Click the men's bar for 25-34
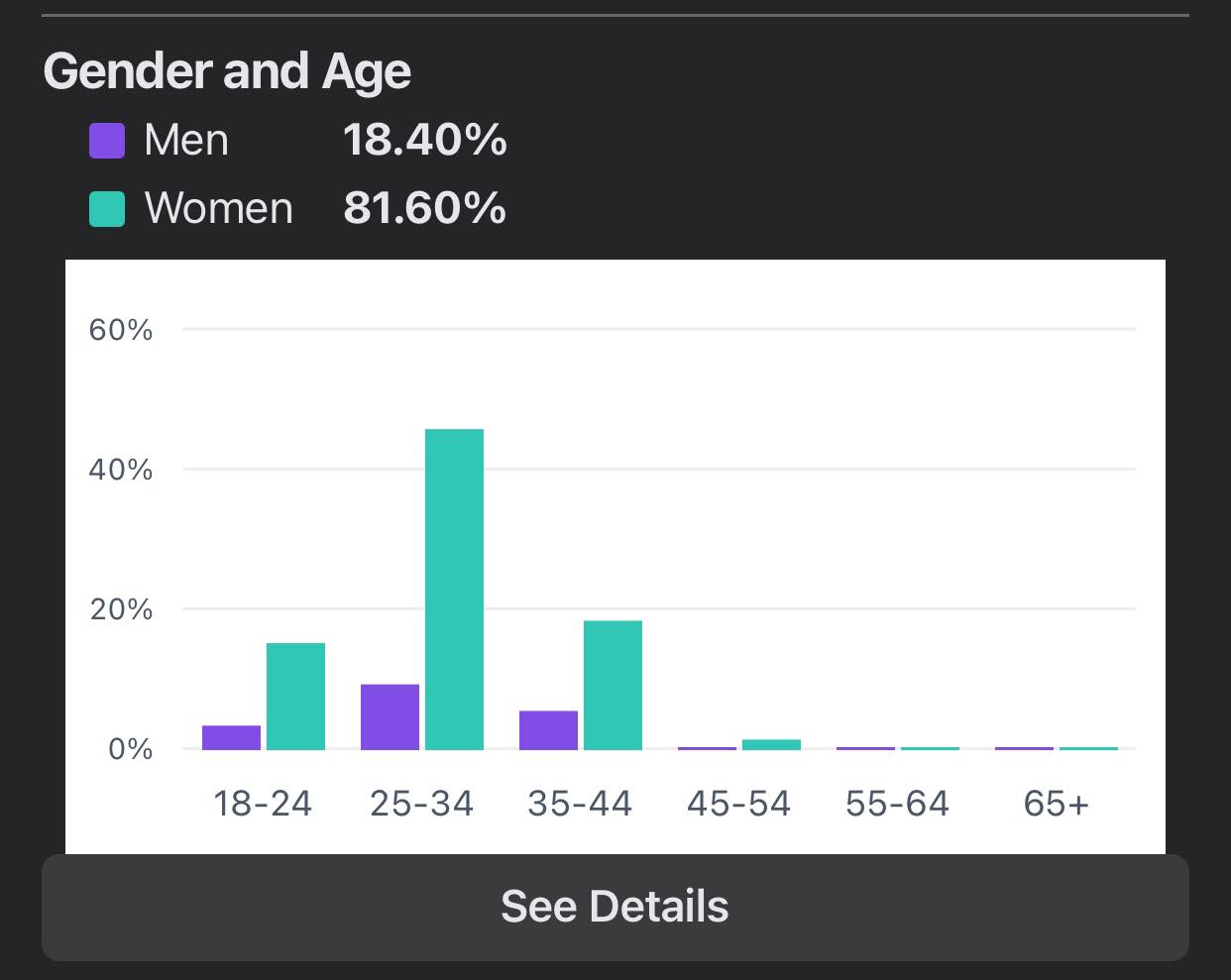 tap(390, 716)
